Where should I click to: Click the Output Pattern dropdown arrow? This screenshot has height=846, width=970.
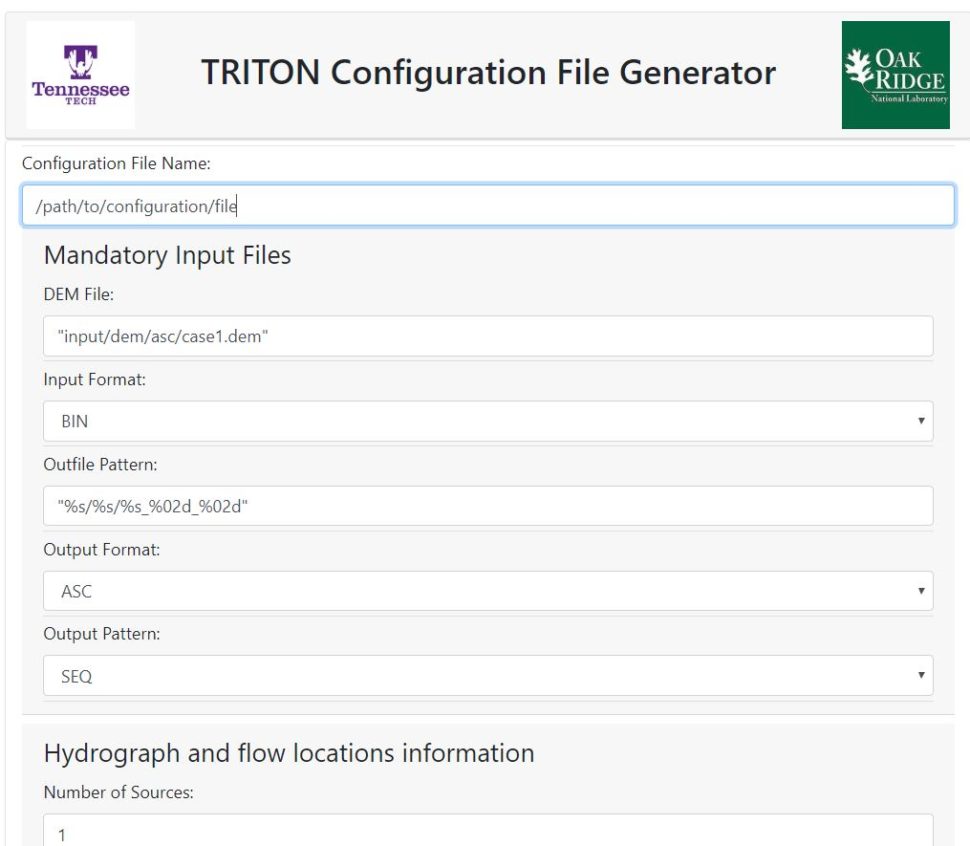tap(920, 676)
